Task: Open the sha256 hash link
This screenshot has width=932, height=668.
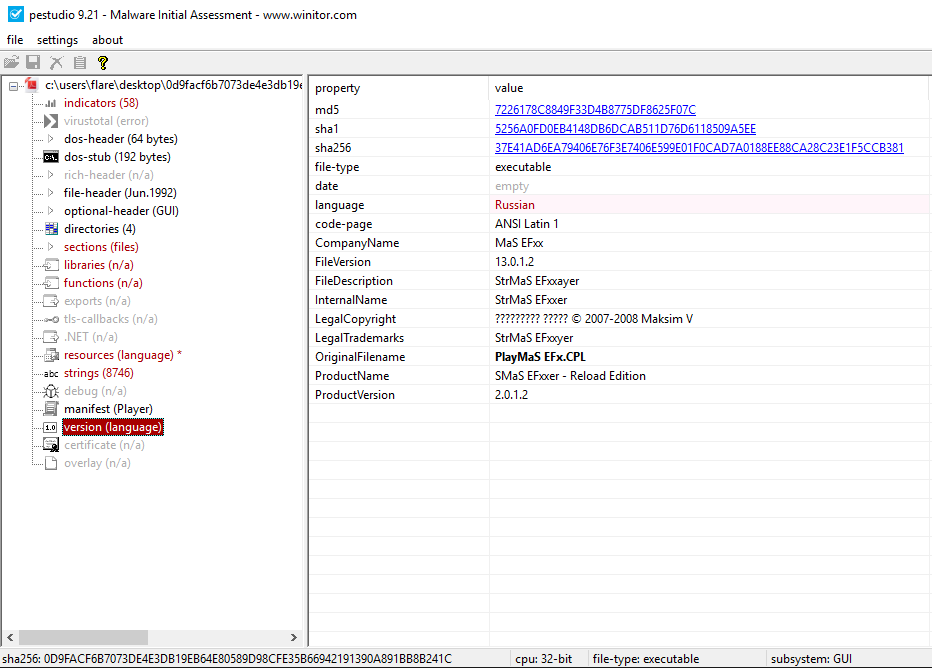Action: [x=699, y=147]
